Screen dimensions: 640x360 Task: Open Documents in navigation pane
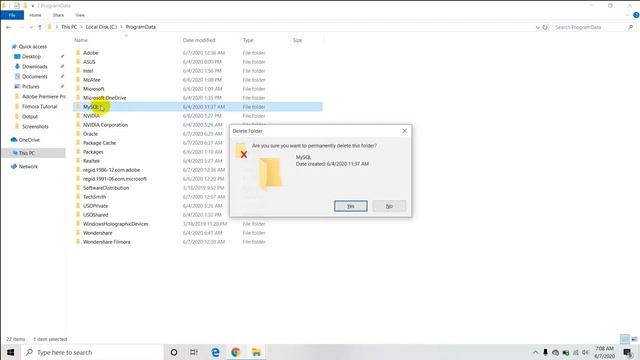(35, 76)
